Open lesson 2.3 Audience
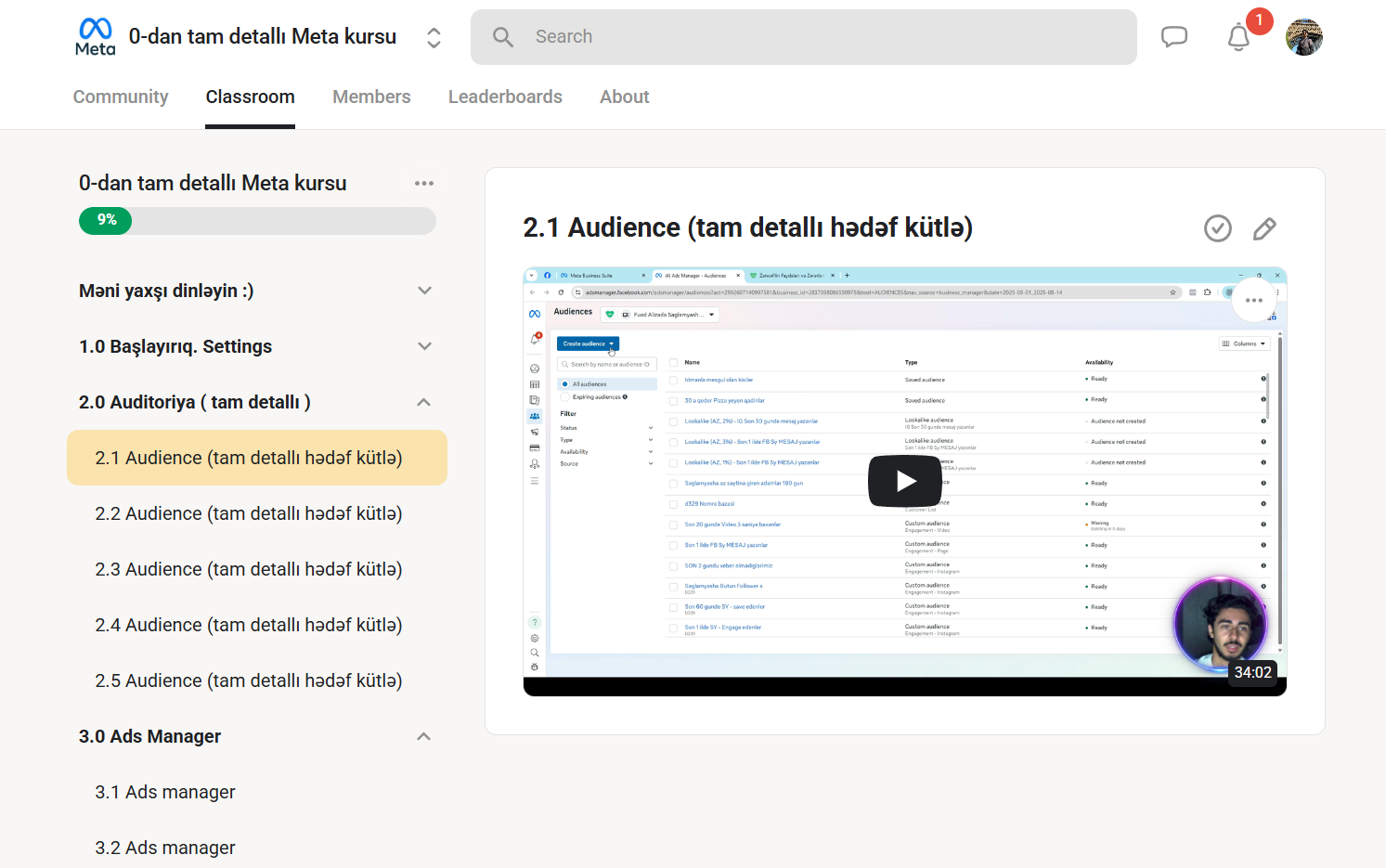This screenshot has width=1386, height=868. [x=248, y=569]
